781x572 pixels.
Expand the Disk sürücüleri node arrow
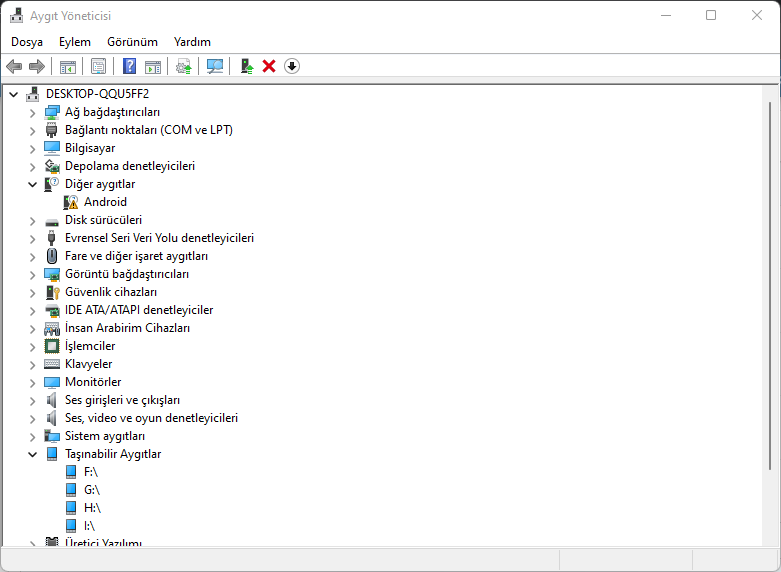pos(32,221)
